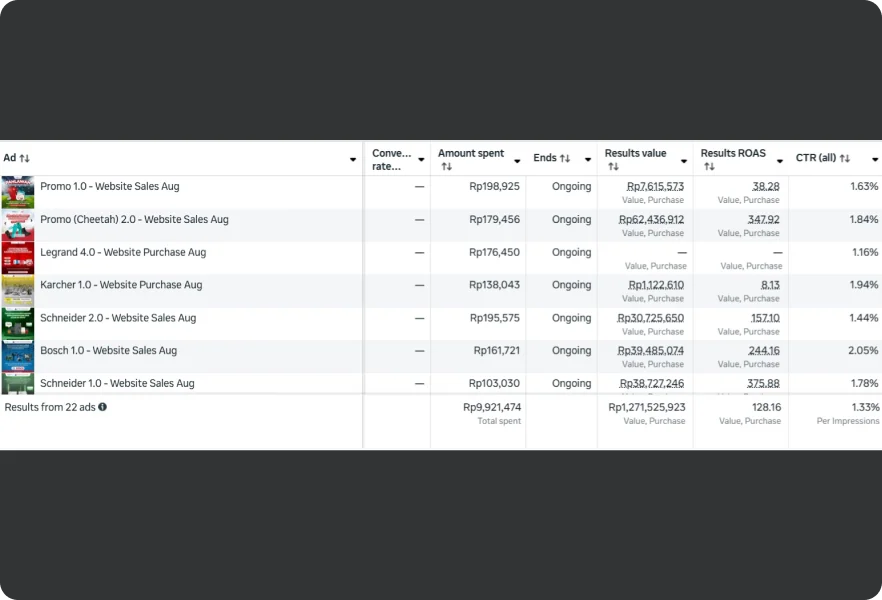This screenshot has width=882, height=600.
Task: Click the Rp7,615,573 results value for Promo 1.0
Action: click(655, 186)
